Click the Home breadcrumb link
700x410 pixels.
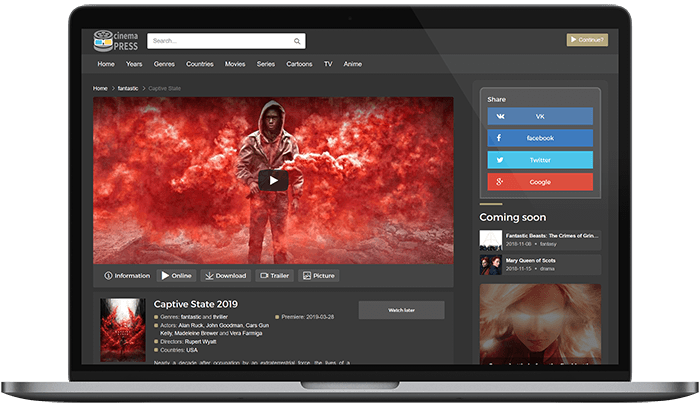(100, 88)
